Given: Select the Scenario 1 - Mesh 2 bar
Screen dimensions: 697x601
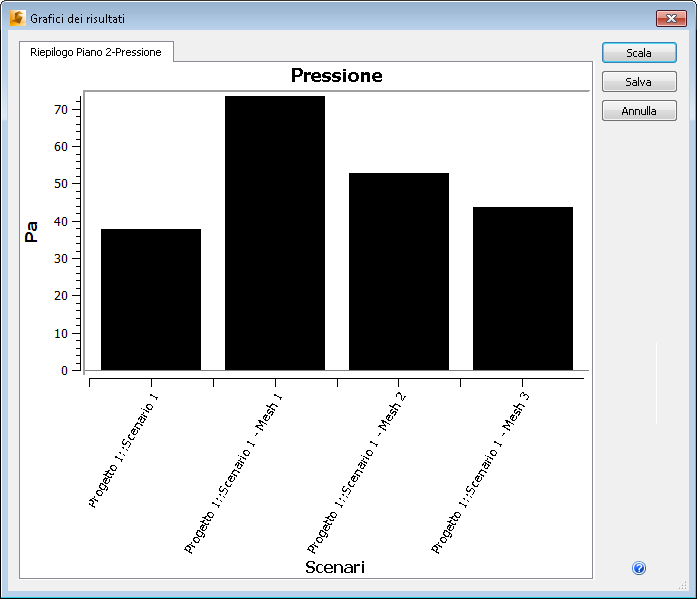Looking at the screenshot, I should (x=399, y=272).
